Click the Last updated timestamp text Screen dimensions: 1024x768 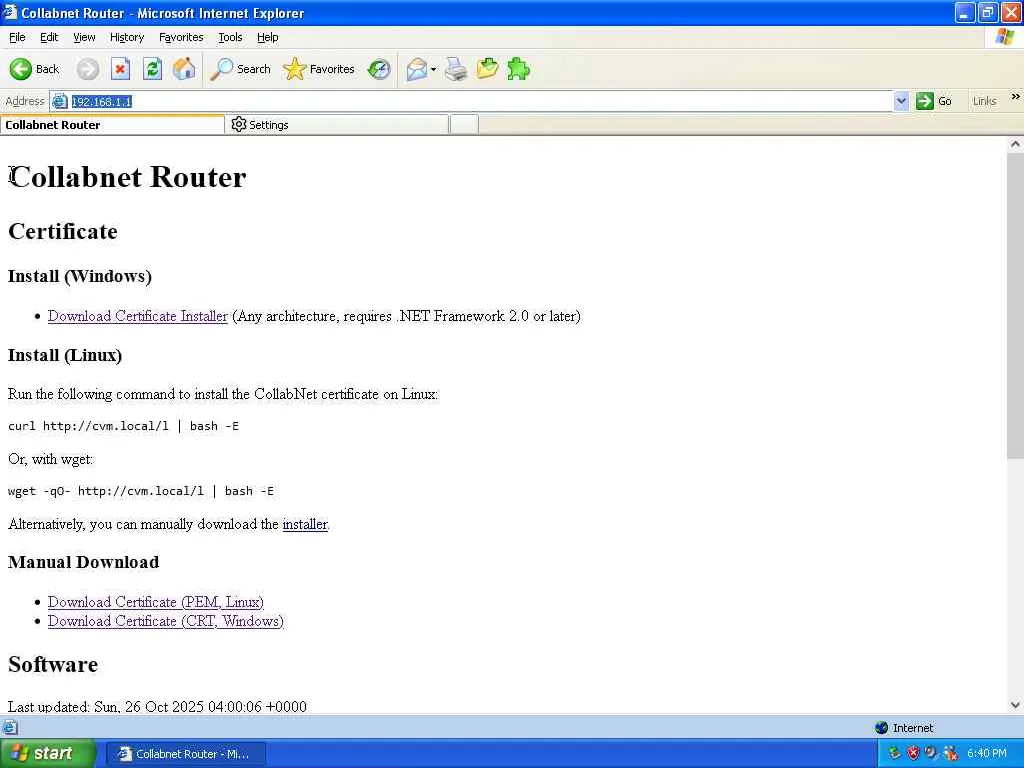point(157,706)
